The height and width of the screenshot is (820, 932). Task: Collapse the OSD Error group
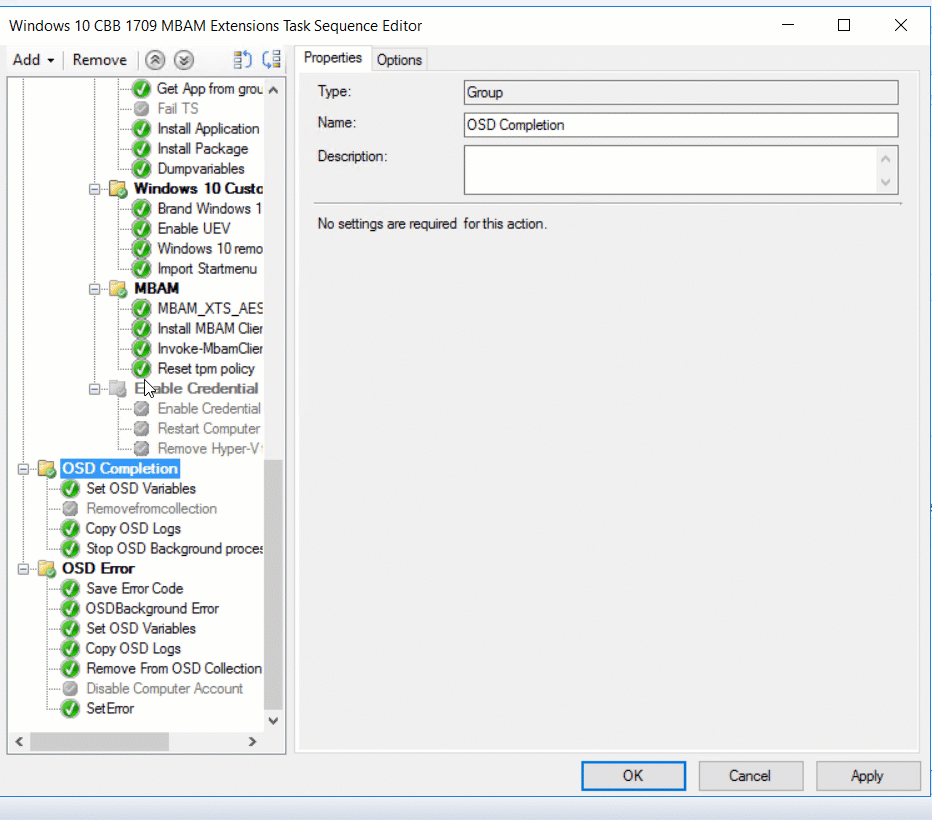pyautogui.click(x=22, y=568)
